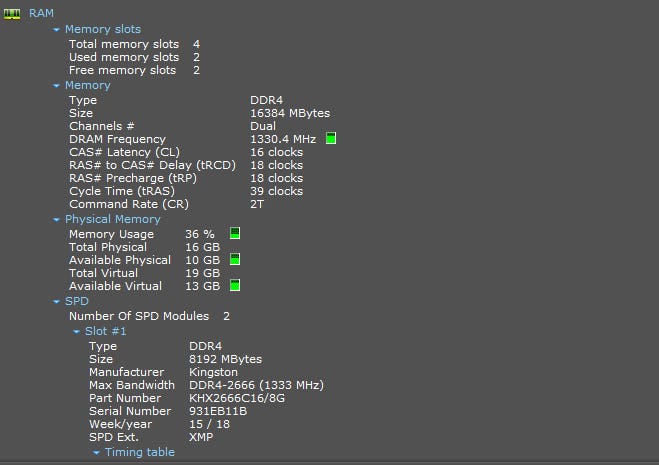The height and width of the screenshot is (465, 659).
Task: Click the SPD Ext. label
Action: tap(113, 438)
